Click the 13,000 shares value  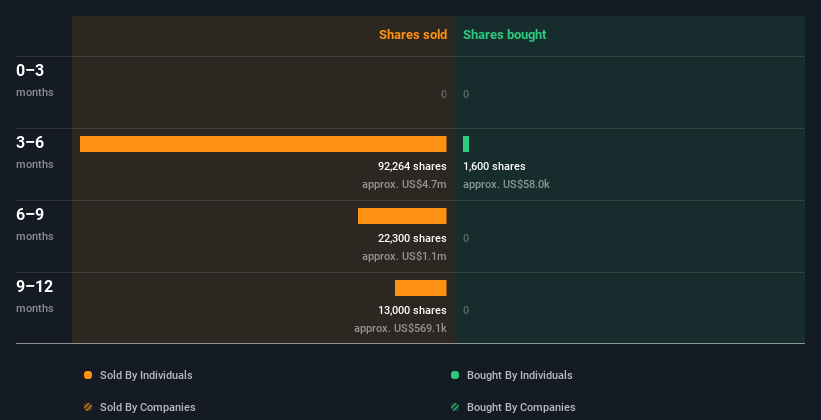pyautogui.click(x=412, y=311)
